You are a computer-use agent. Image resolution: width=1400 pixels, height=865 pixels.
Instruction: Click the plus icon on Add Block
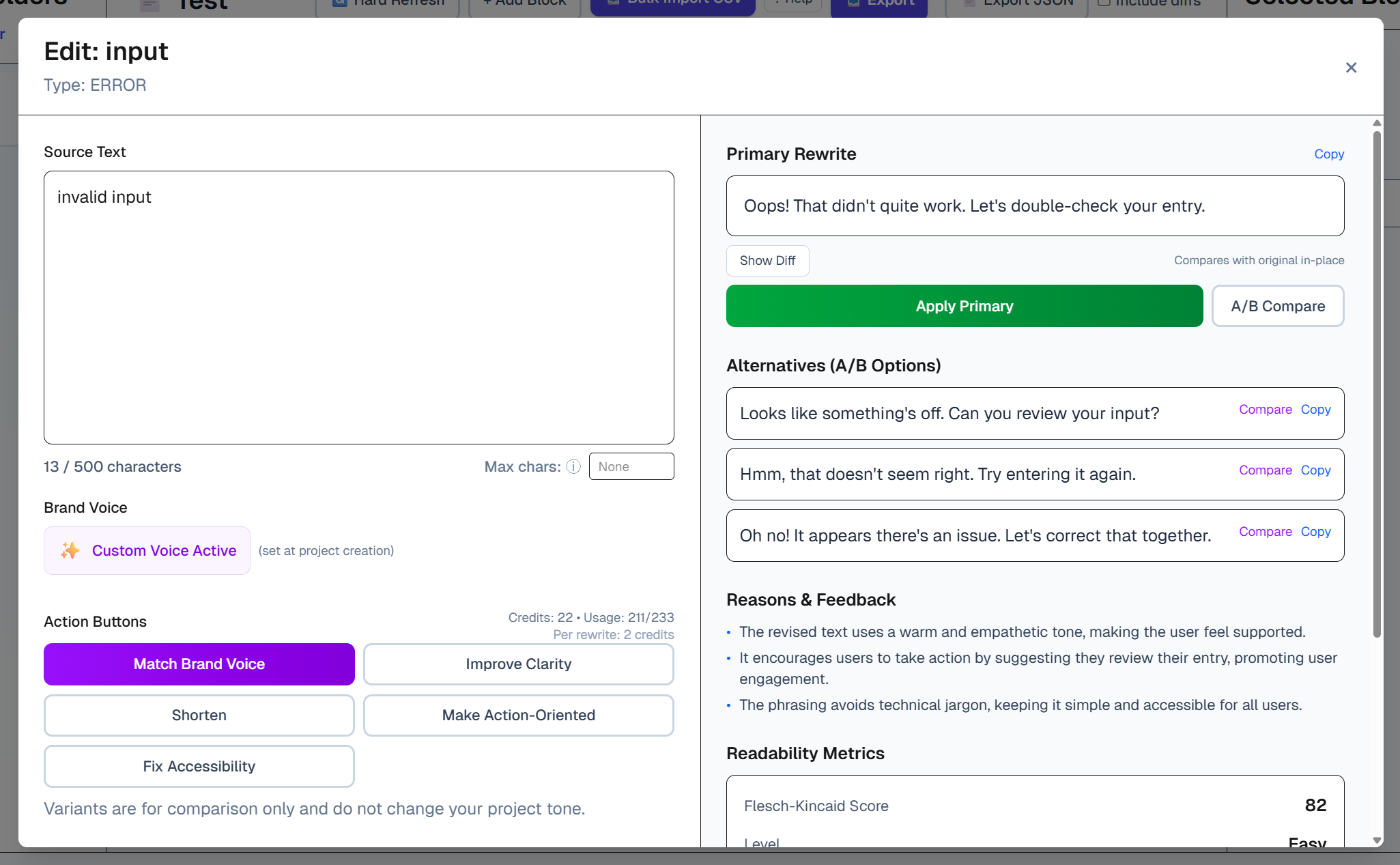tap(487, 3)
